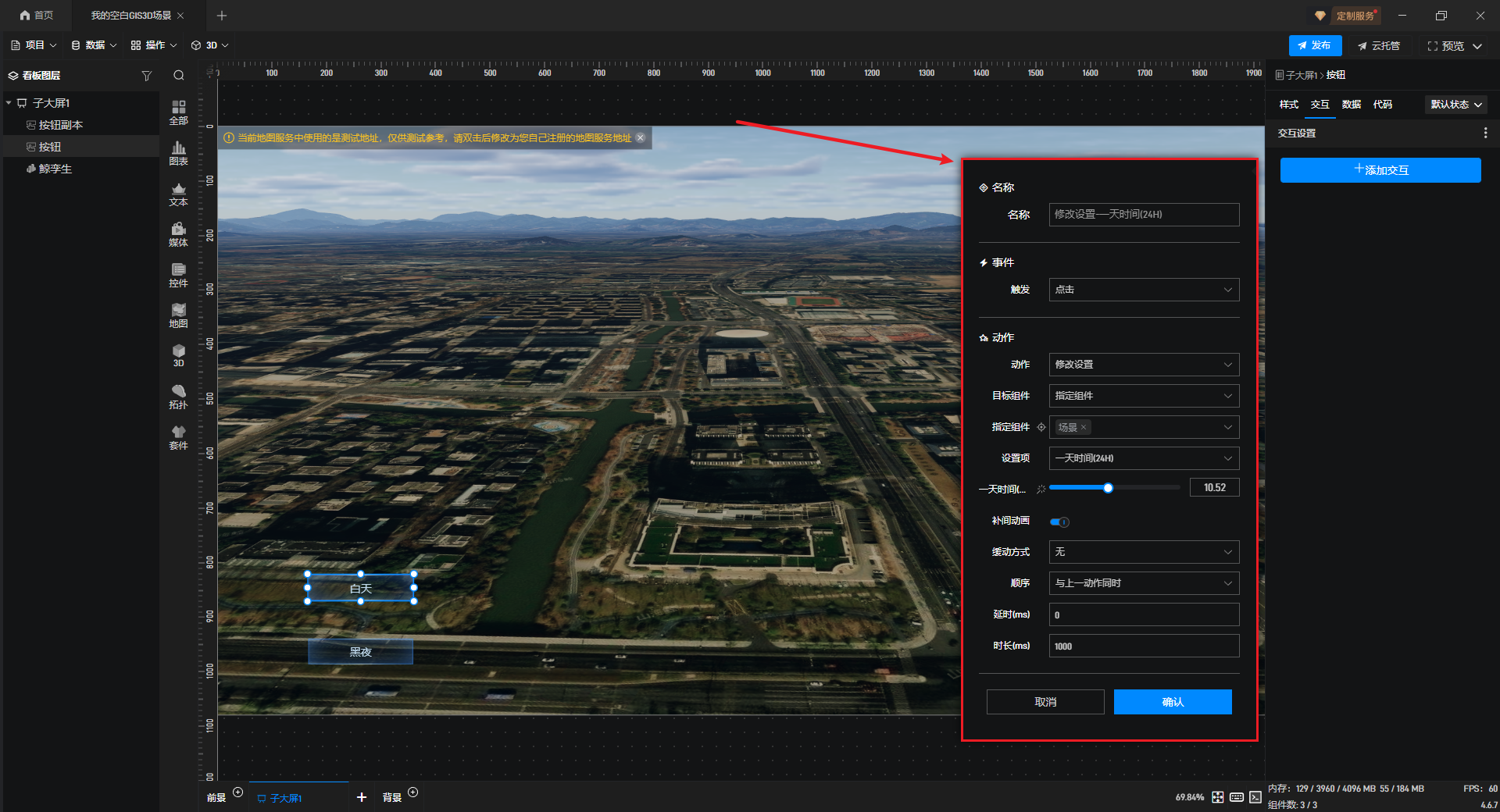Click the 添加交互 add interaction button
The image size is (1500, 812).
(1380, 170)
